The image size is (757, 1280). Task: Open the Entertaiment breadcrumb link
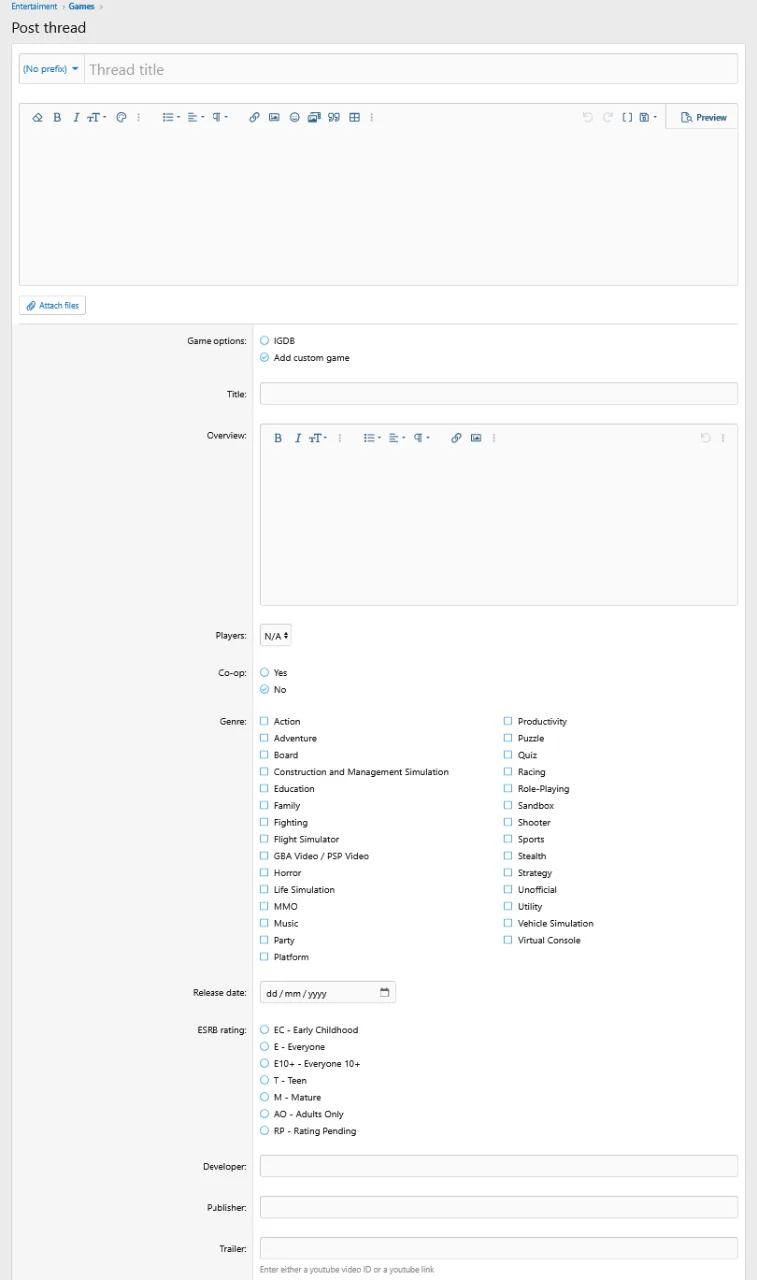click(34, 7)
